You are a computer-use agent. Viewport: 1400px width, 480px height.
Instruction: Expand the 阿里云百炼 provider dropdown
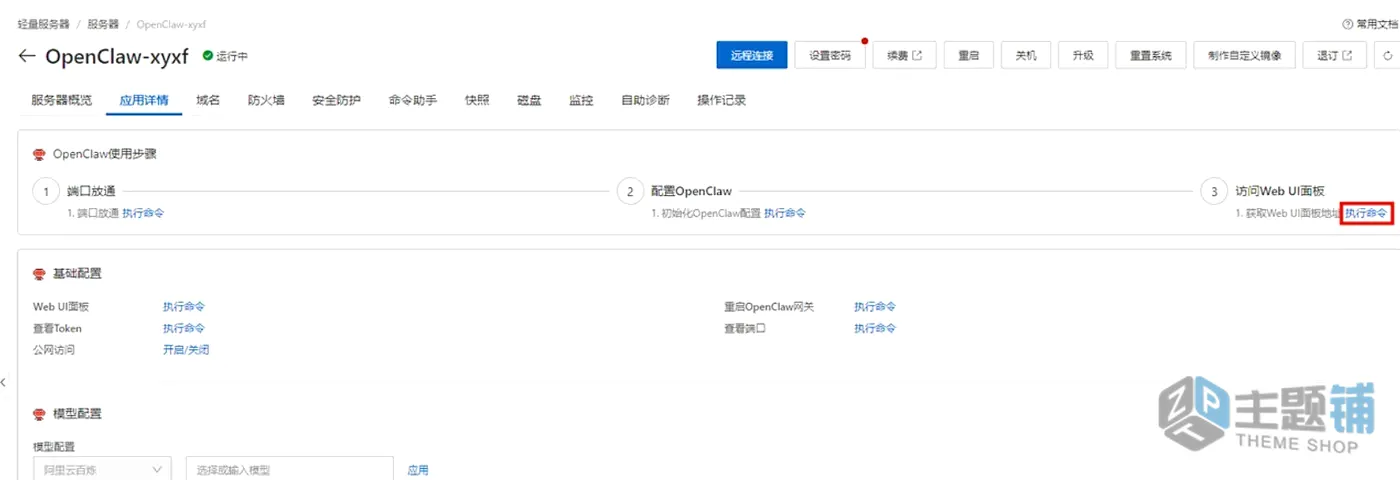tap(102, 469)
